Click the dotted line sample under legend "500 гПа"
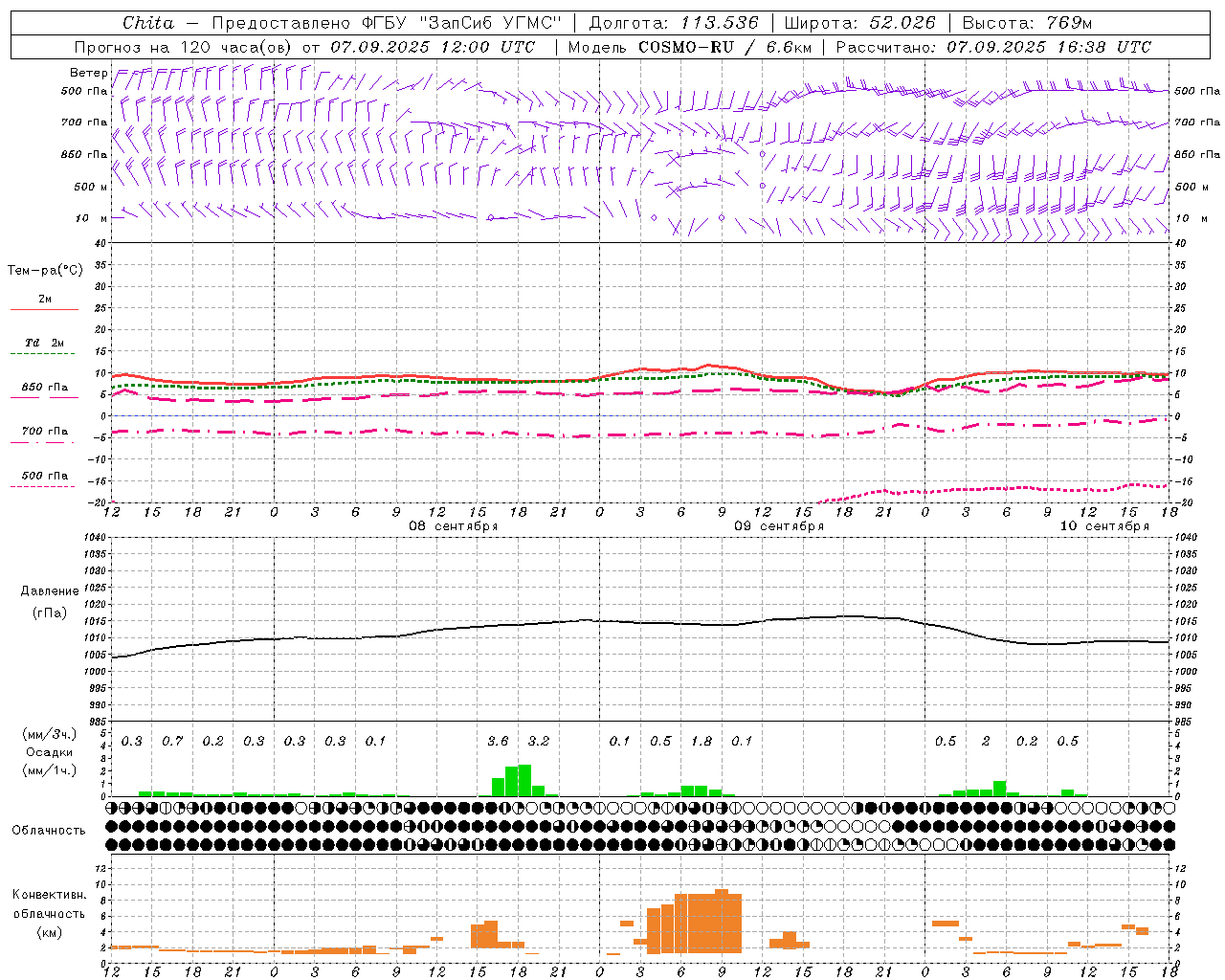The width and height of the screenshot is (1225, 980). point(43,486)
